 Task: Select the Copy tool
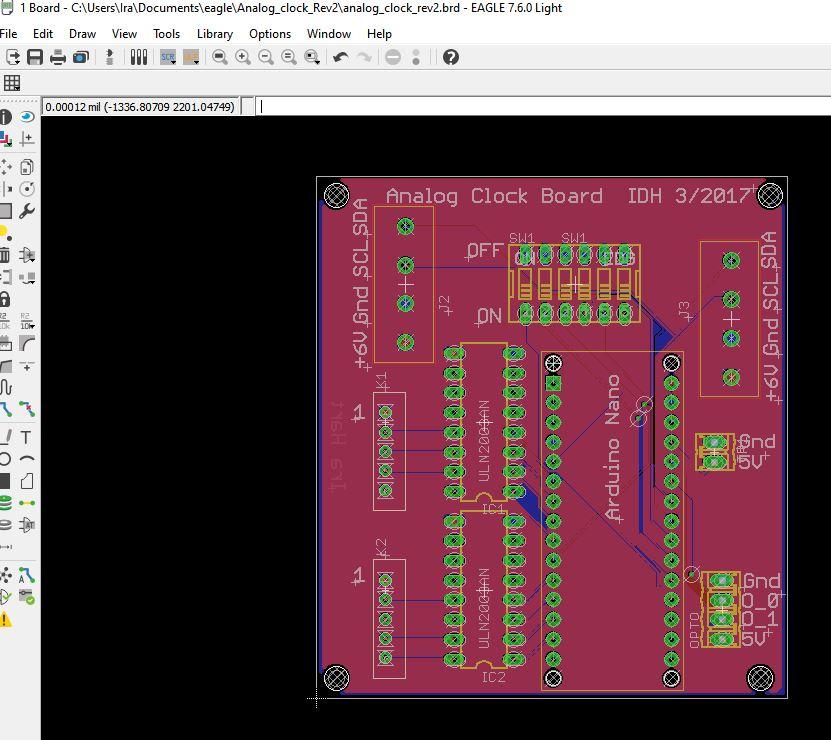coord(27,167)
